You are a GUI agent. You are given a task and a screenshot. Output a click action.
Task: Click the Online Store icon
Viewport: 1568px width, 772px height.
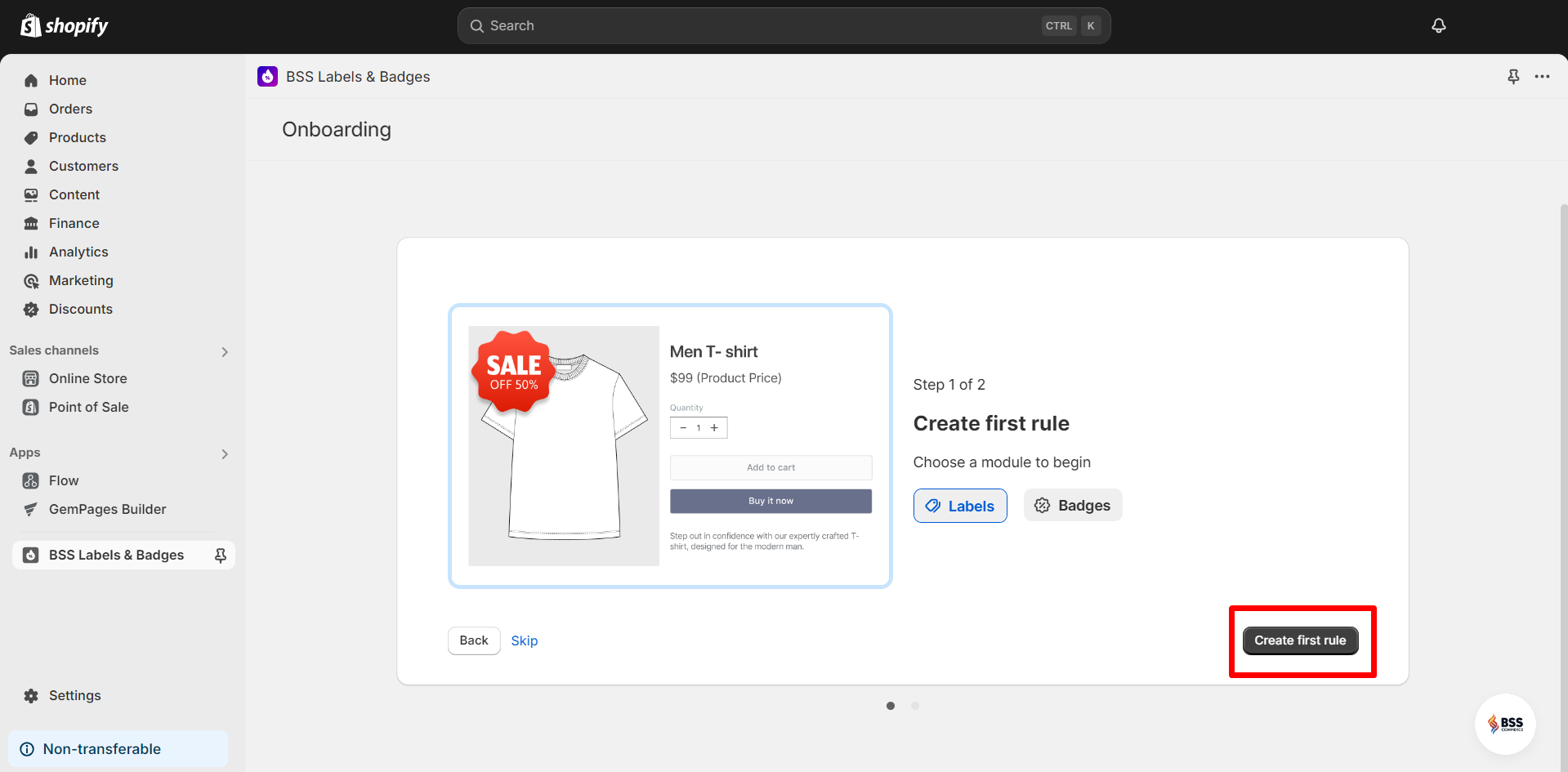pyautogui.click(x=31, y=378)
